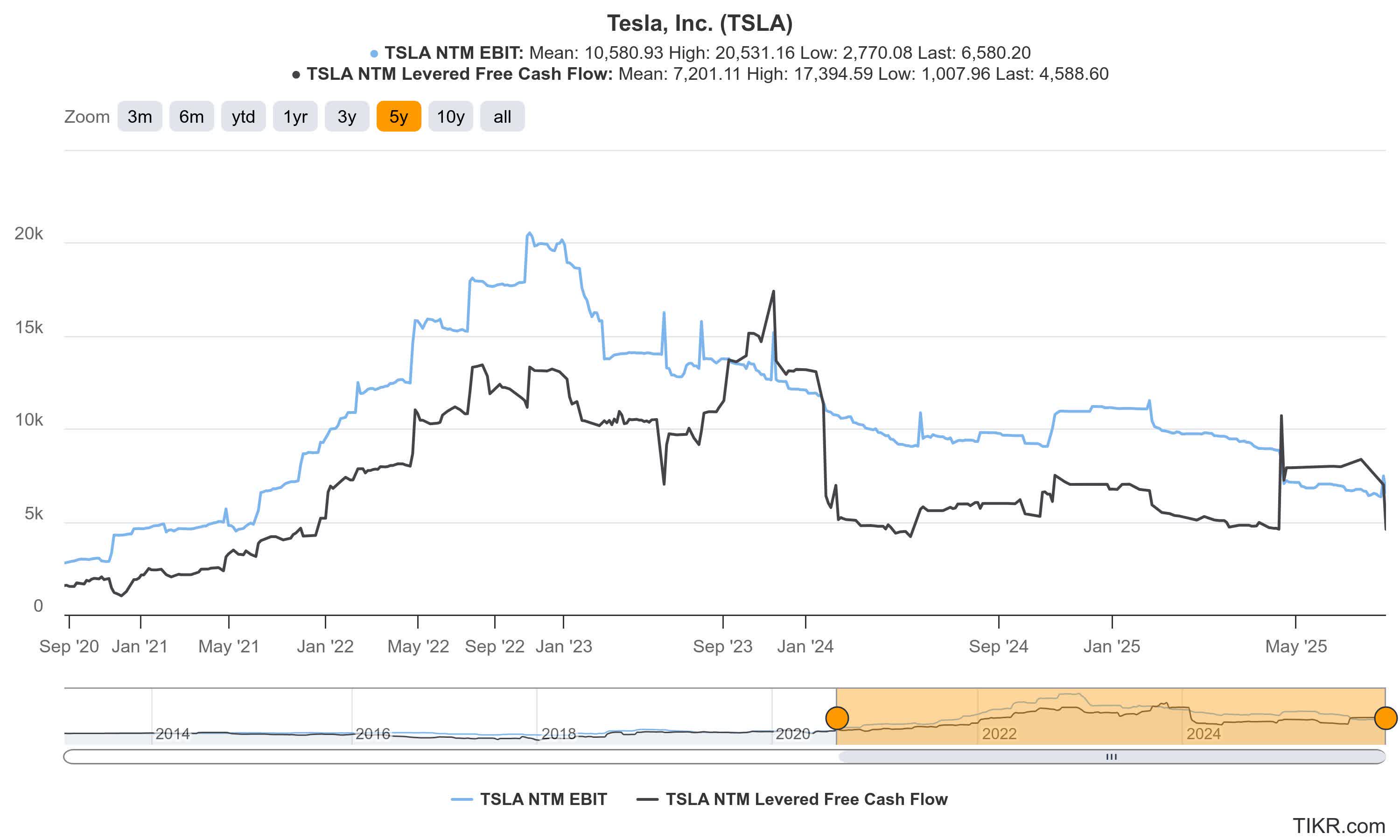This screenshot has width=1400, height=840.
Task: Select the right orange range handle
Action: [1385, 718]
